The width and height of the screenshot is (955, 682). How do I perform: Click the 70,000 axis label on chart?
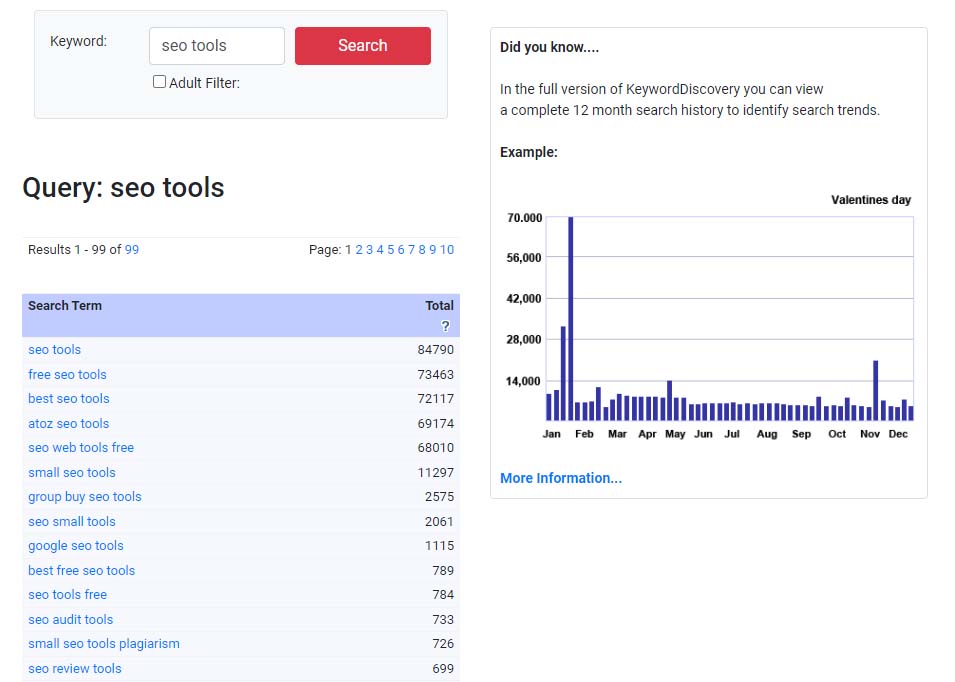pyautogui.click(x=524, y=217)
